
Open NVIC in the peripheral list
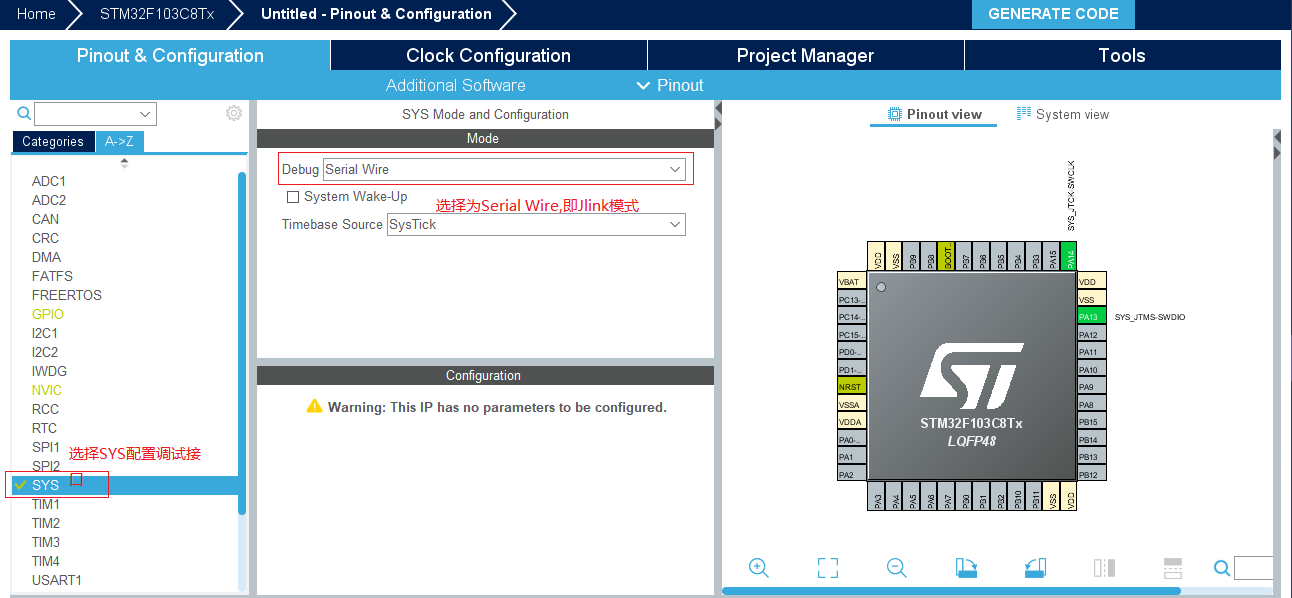tap(47, 390)
